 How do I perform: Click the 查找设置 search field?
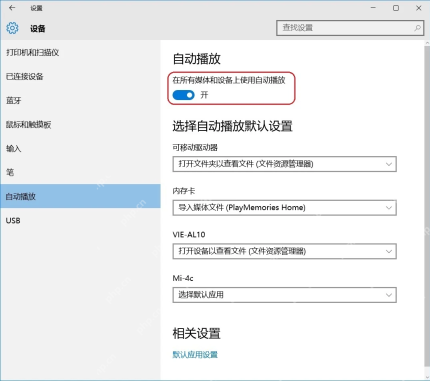(350, 28)
